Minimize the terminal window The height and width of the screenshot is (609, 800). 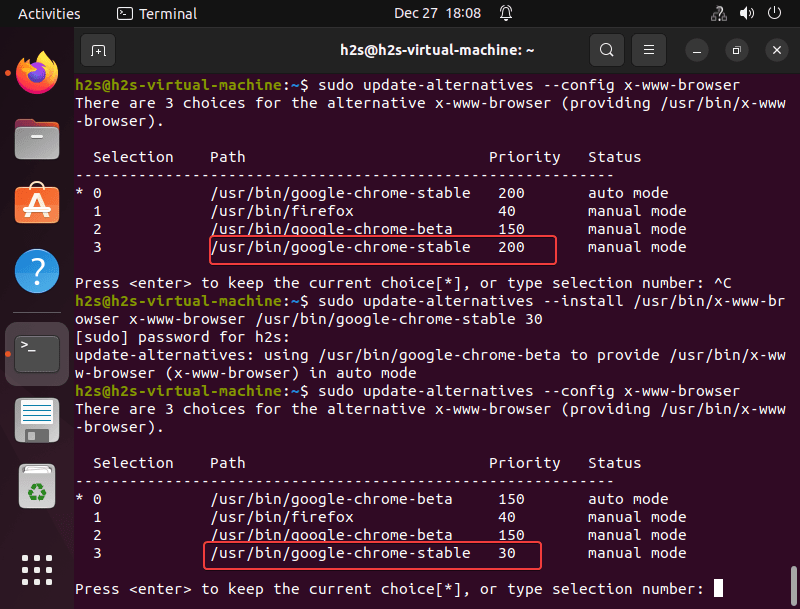click(697, 50)
